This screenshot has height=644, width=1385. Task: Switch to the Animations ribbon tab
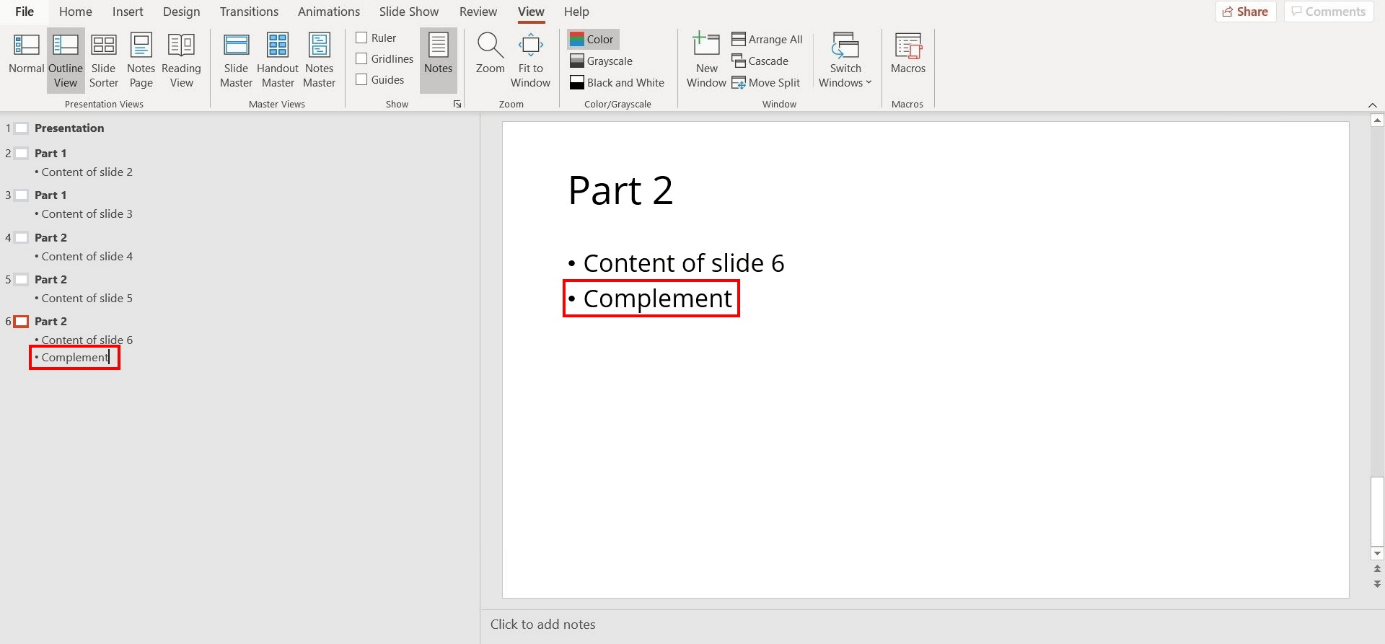click(328, 11)
